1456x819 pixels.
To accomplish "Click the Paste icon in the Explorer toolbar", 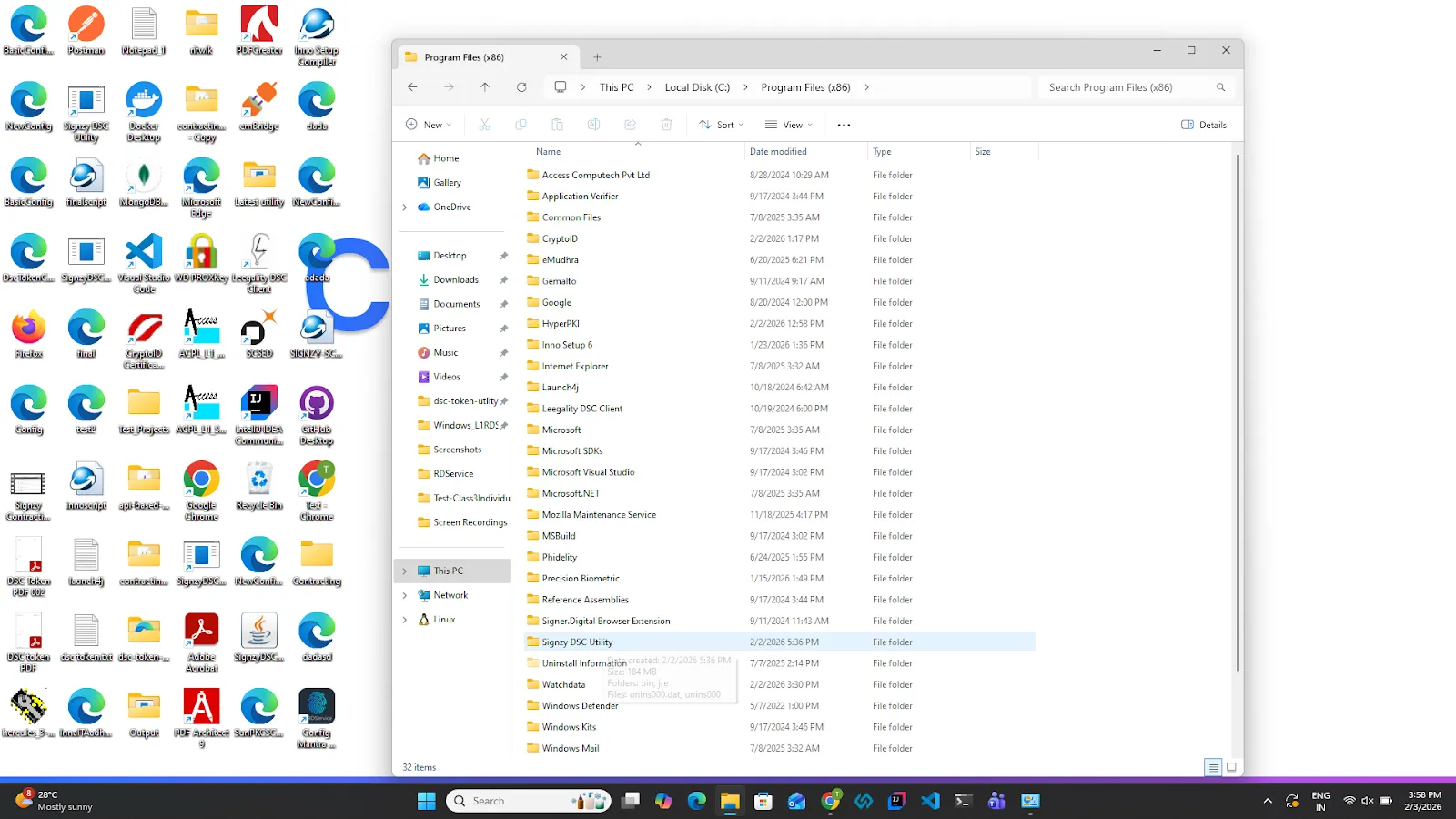I will click(557, 125).
